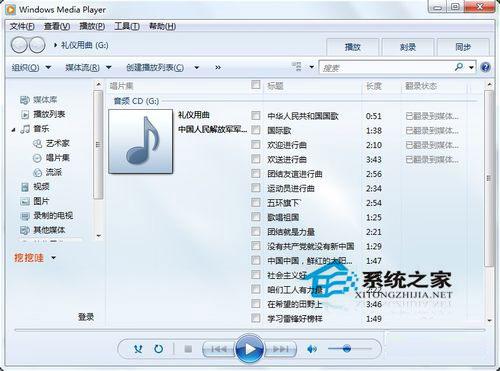
Task: Switch to the 同步 sync tab
Action: (x=463, y=47)
